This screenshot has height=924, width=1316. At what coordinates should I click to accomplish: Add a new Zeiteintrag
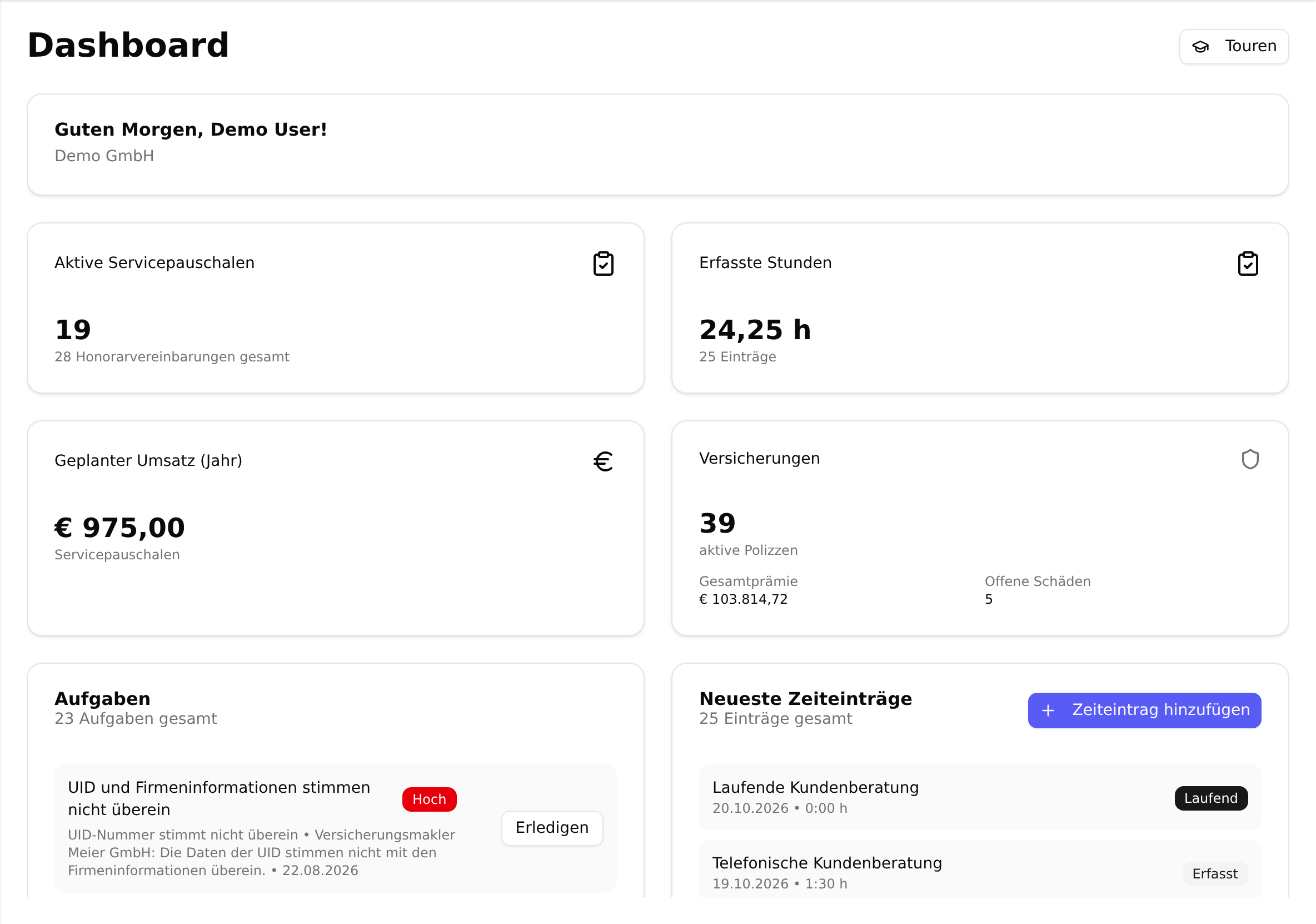pyautogui.click(x=1144, y=711)
